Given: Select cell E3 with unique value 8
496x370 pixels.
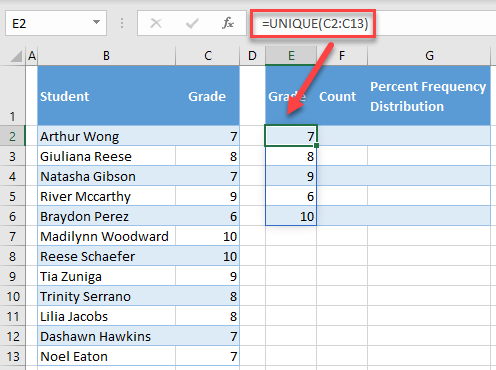Looking at the screenshot, I should [x=291, y=156].
